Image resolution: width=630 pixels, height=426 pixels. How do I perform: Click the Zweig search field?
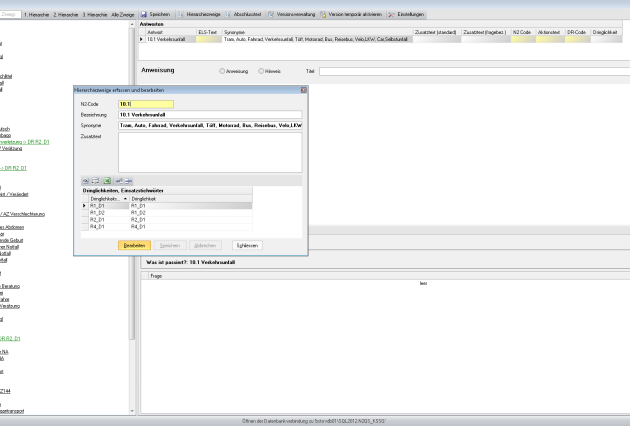(x=10, y=14)
